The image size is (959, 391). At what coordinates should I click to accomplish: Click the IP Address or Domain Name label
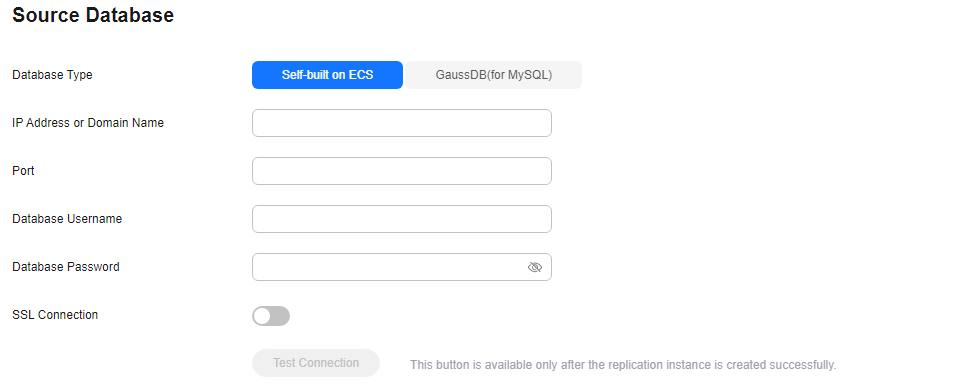(88, 123)
